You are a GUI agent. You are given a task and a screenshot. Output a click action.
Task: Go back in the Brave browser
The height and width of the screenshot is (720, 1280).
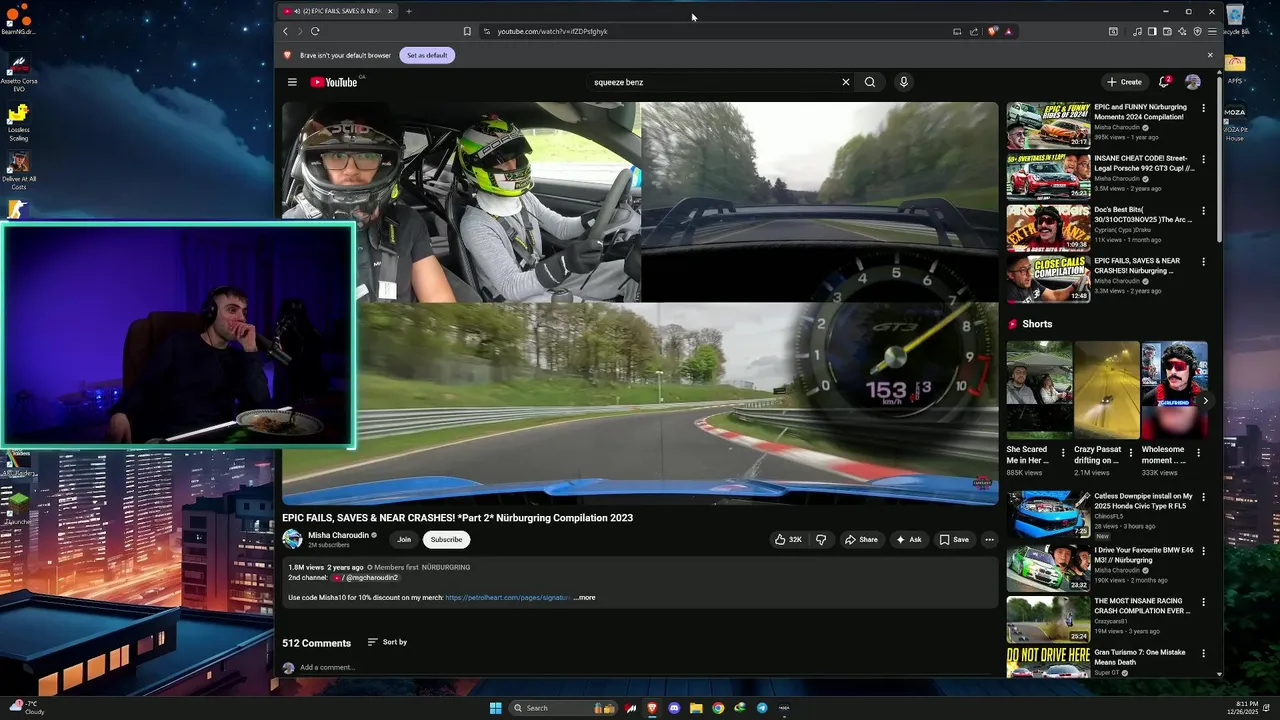click(285, 31)
